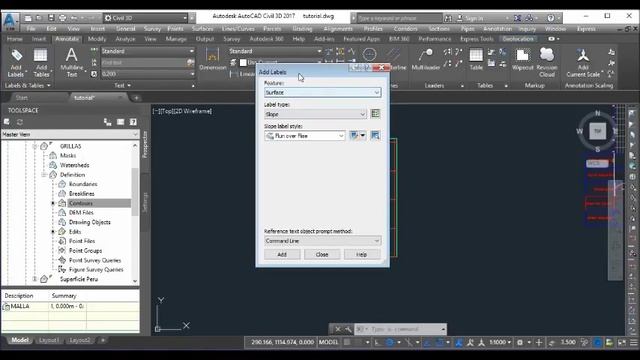This screenshot has width=640, height=360.
Task: Open the text height 0.200 dropdown
Action: pyautogui.click(x=148, y=74)
